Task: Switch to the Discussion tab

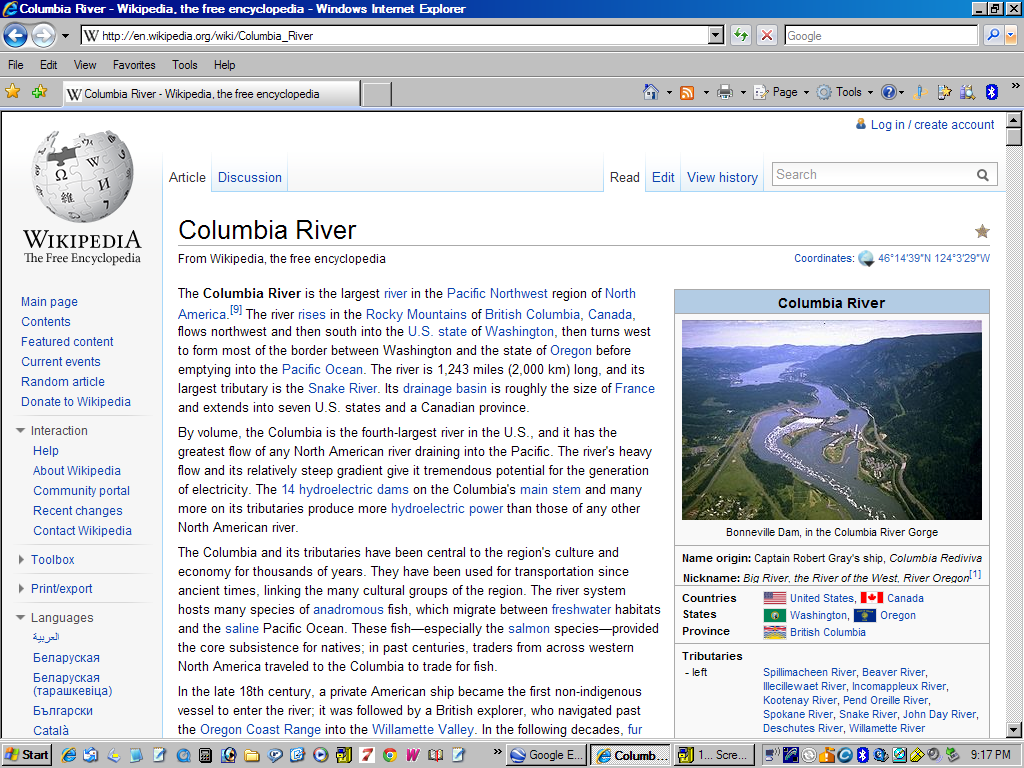Action: pos(249,177)
